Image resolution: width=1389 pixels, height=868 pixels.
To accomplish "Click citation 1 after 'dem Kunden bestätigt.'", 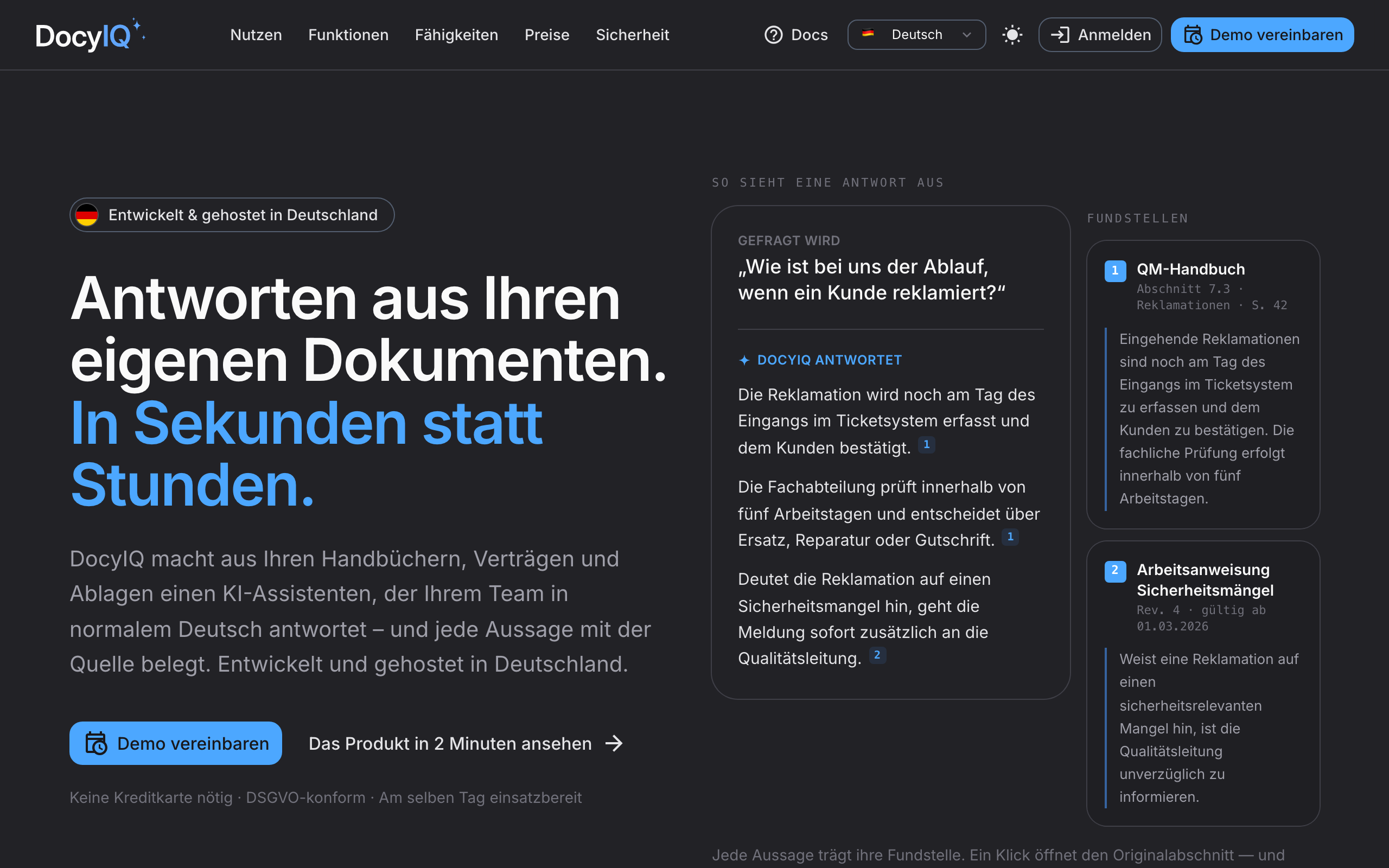I will click(x=926, y=445).
